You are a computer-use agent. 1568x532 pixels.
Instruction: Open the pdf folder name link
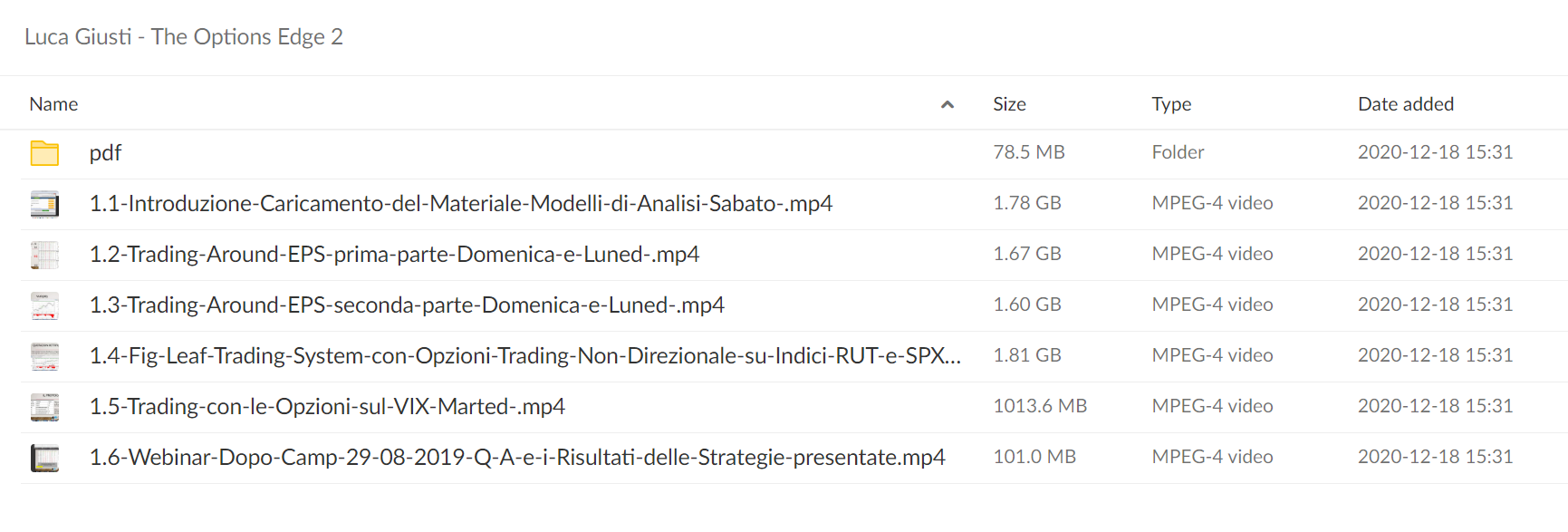tap(105, 153)
